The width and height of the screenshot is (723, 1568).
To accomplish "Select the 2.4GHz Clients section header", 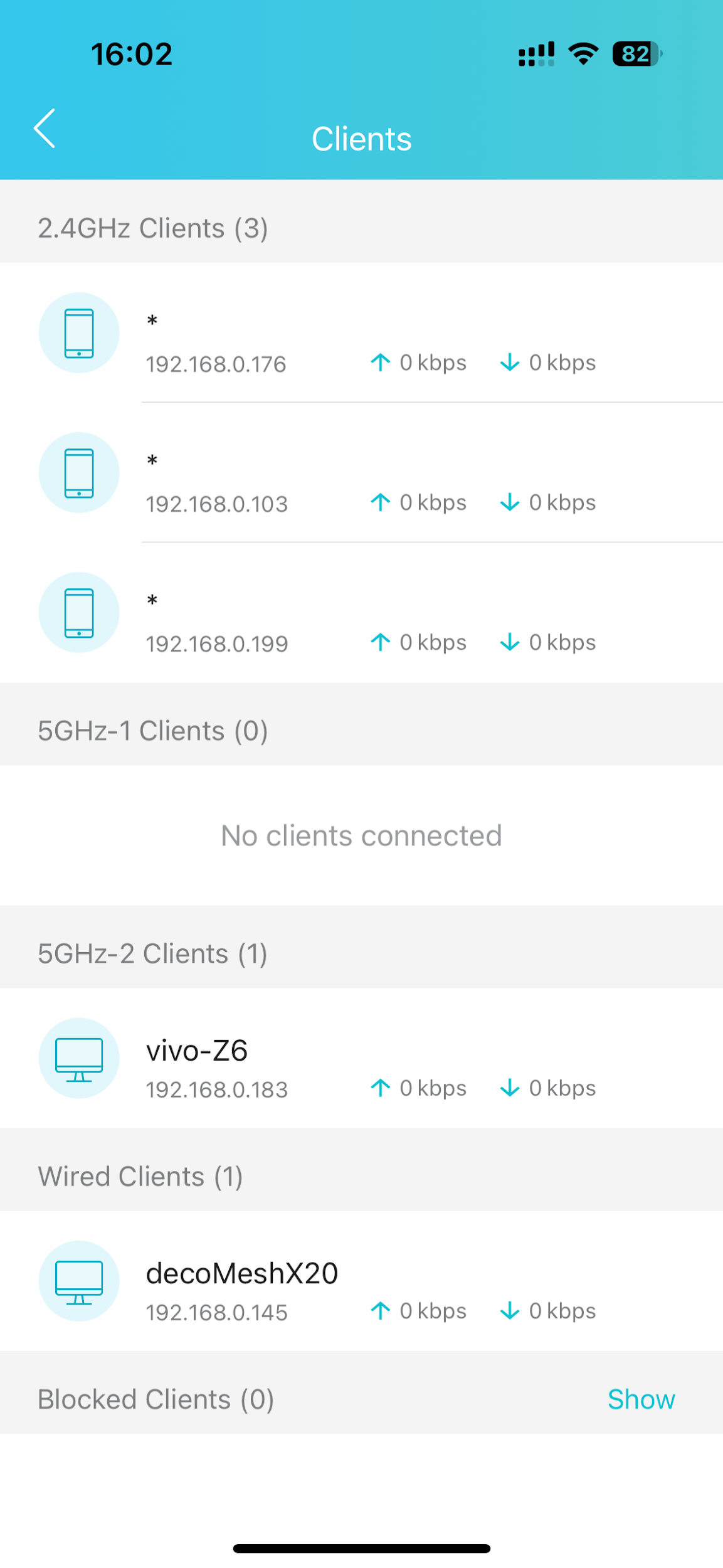I will 152,228.
